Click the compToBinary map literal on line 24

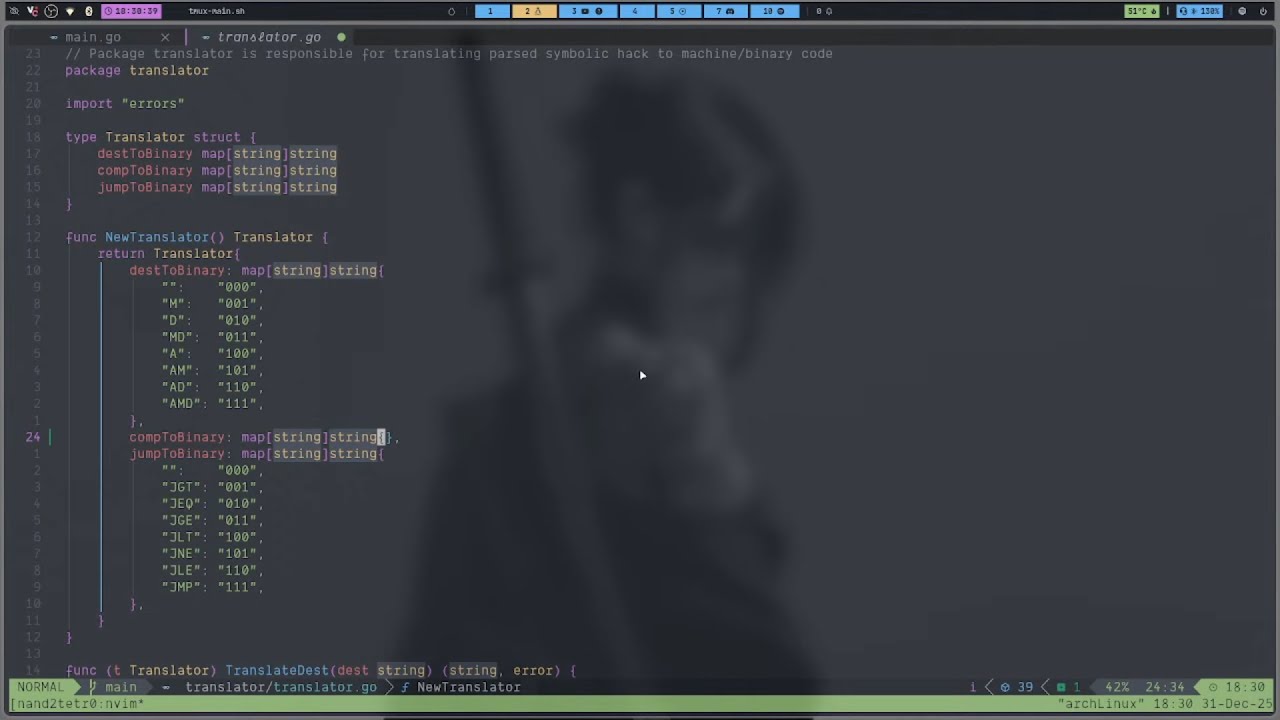pyautogui.click(x=264, y=437)
